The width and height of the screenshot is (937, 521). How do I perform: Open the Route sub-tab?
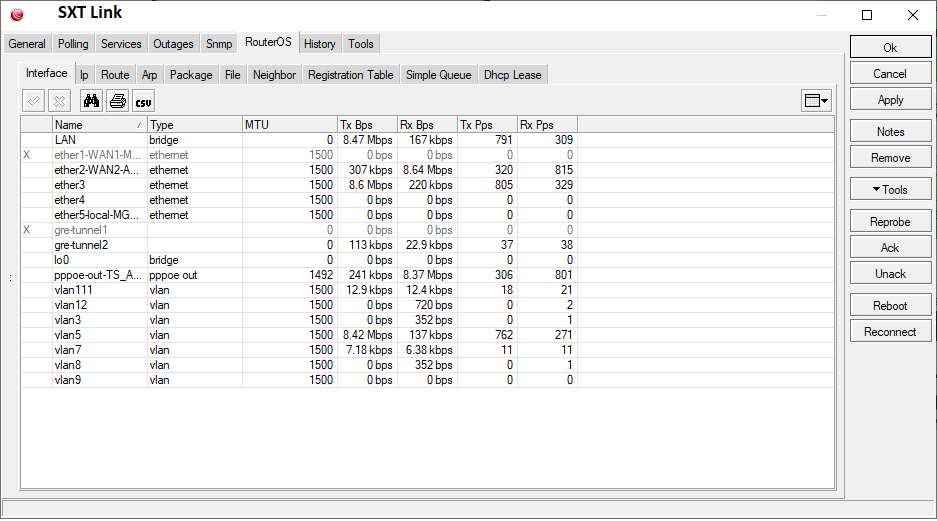coord(115,75)
